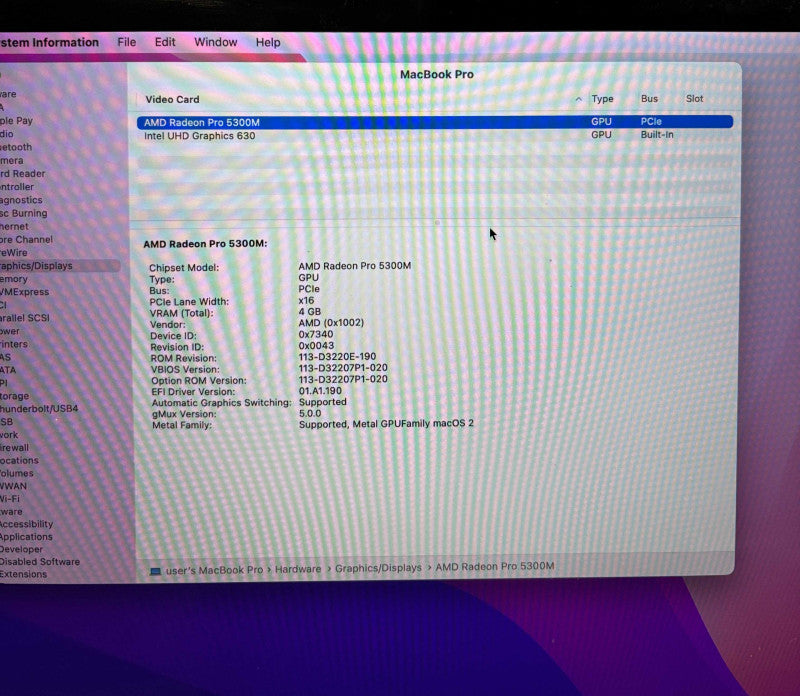
Task: Click the sort direction arrow in header
Action: tap(579, 100)
